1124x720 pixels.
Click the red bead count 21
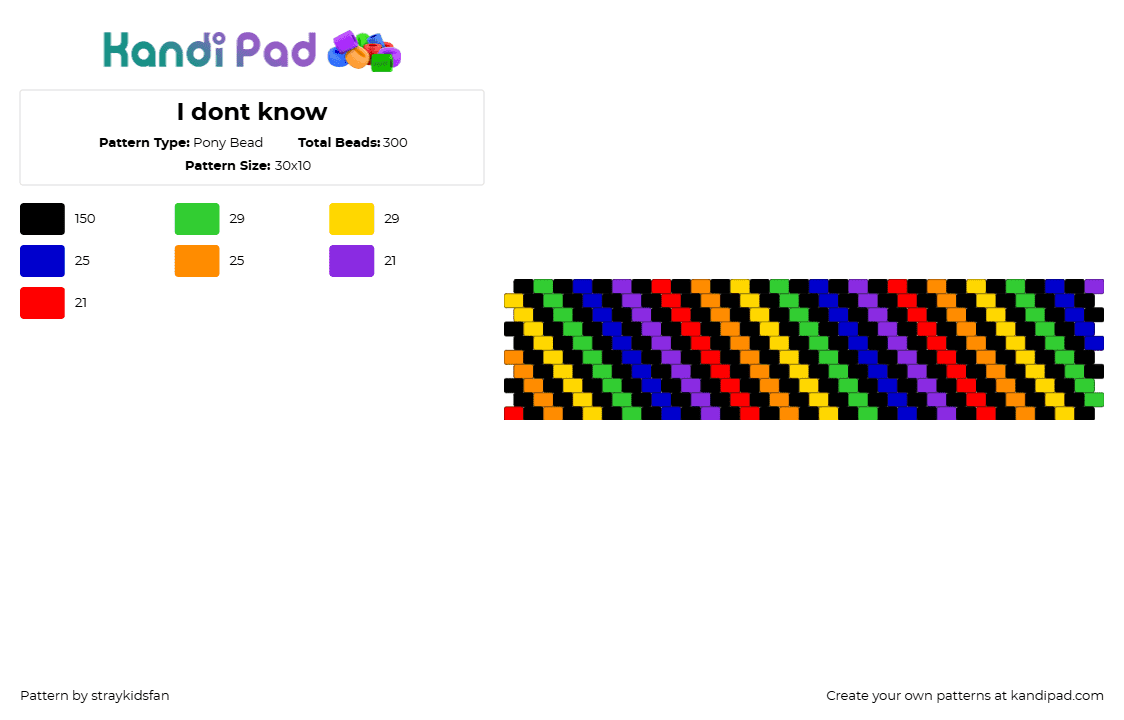click(81, 303)
